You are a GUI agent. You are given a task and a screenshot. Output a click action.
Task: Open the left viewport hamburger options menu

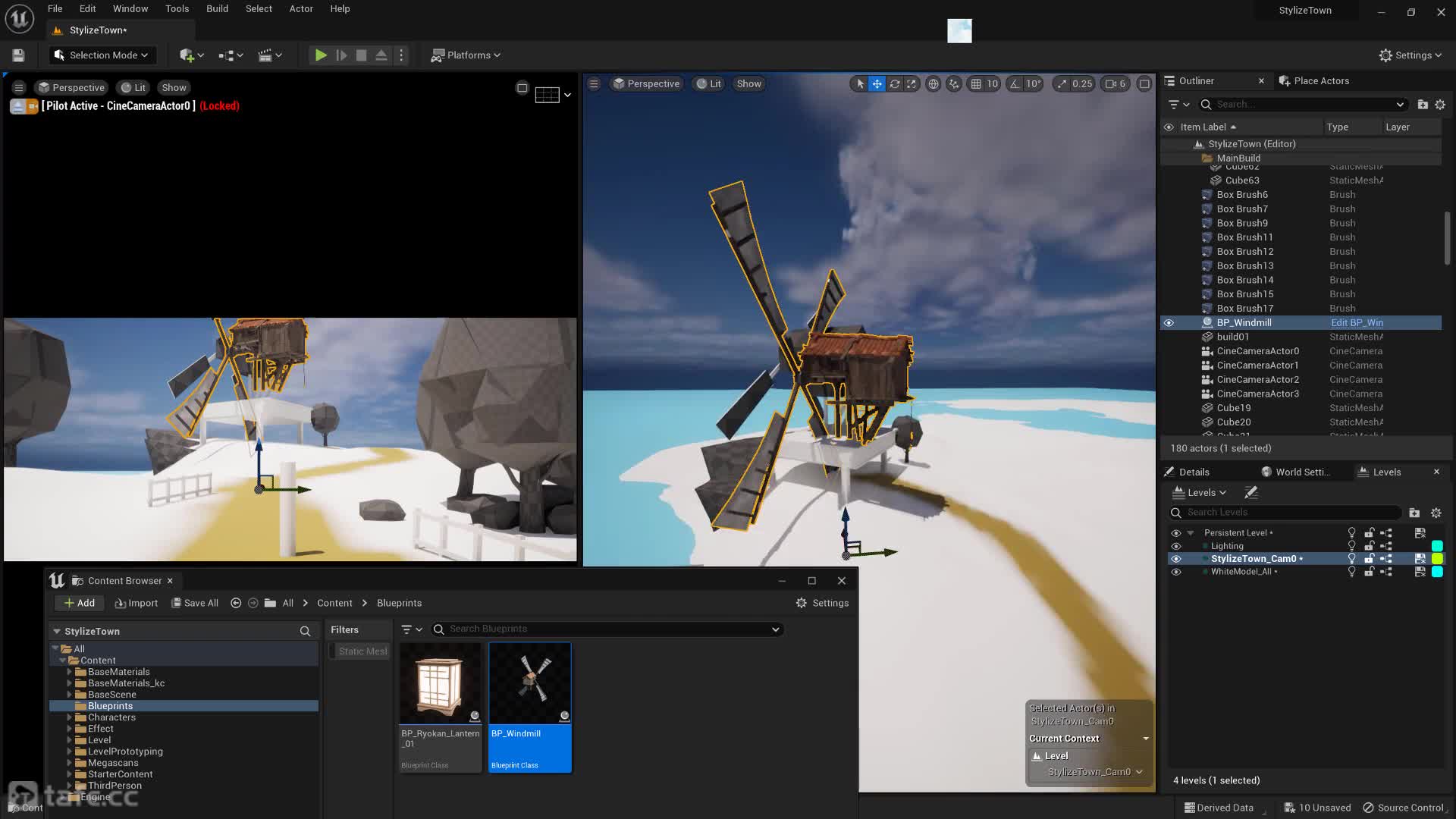tap(19, 88)
